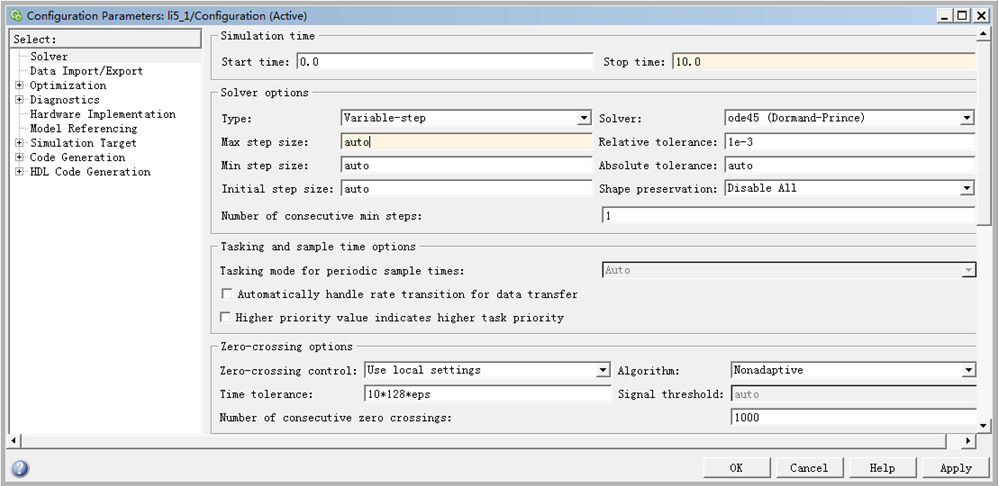Screen dimensions: 998x486
Task: Click the Initial step size field
Action: pos(467,189)
